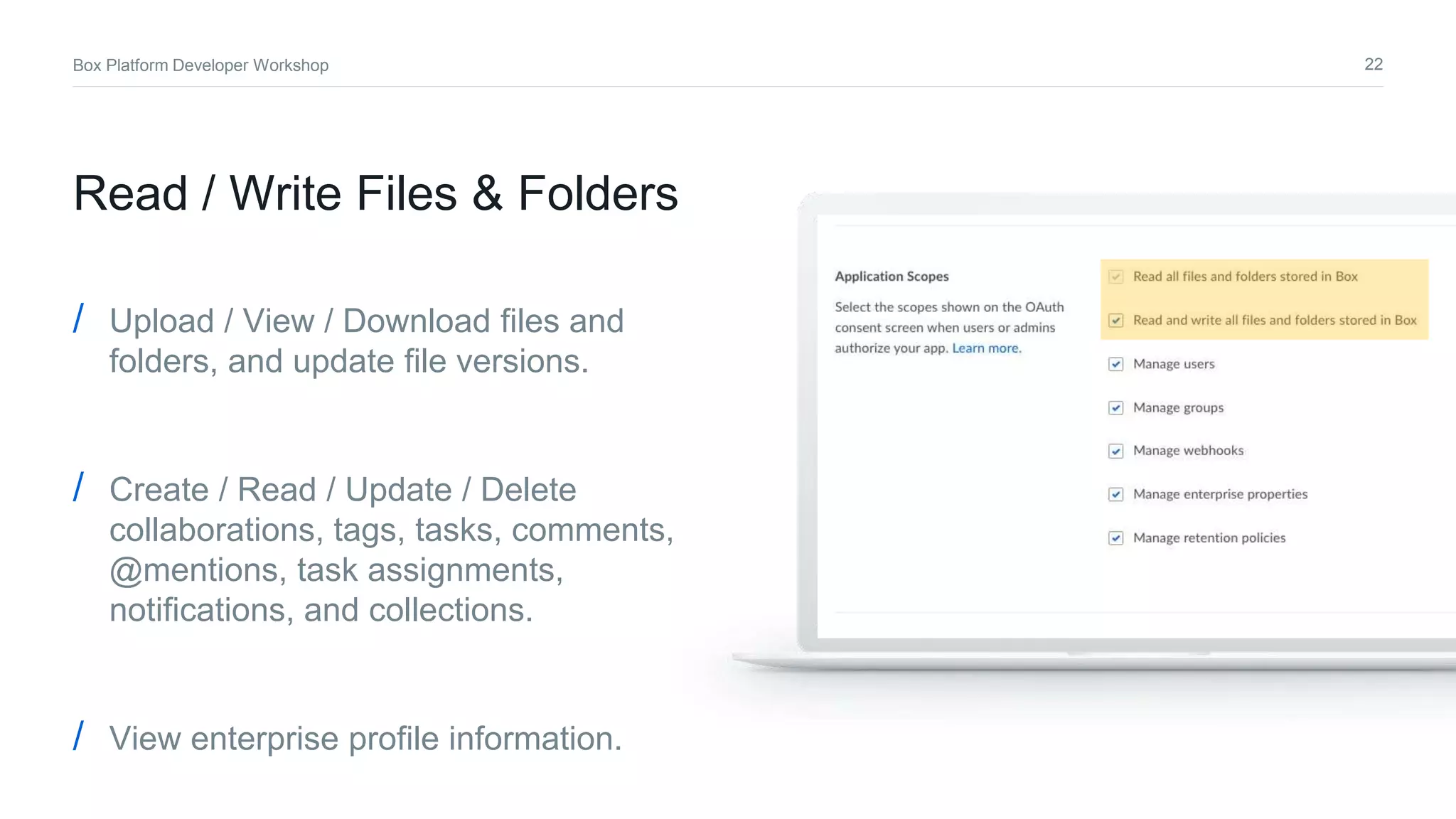Uncheck Manage enterprise properties scope
1456x819 pixels.
(x=1115, y=495)
